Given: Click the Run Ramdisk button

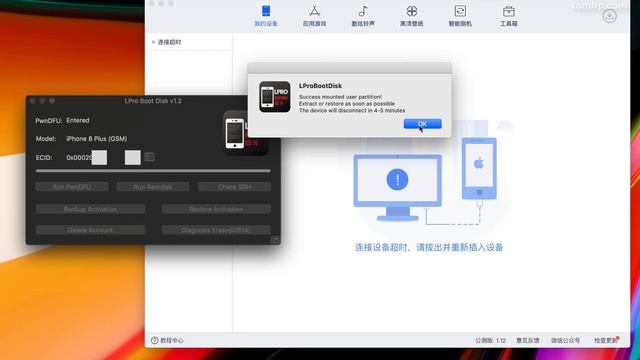Looking at the screenshot, I should pyautogui.click(x=153, y=187).
